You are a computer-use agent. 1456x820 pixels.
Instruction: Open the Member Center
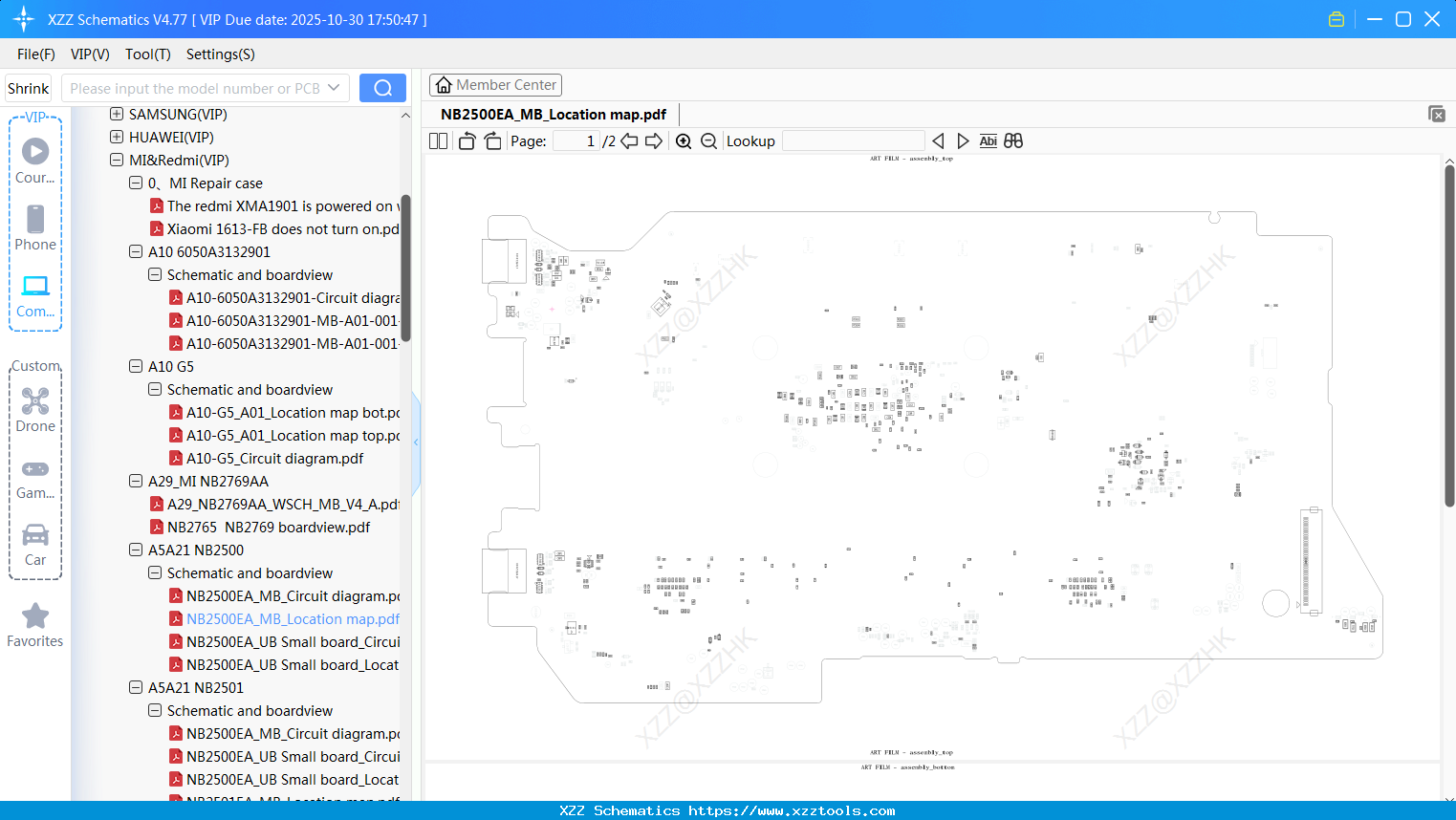[x=495, y=85]
